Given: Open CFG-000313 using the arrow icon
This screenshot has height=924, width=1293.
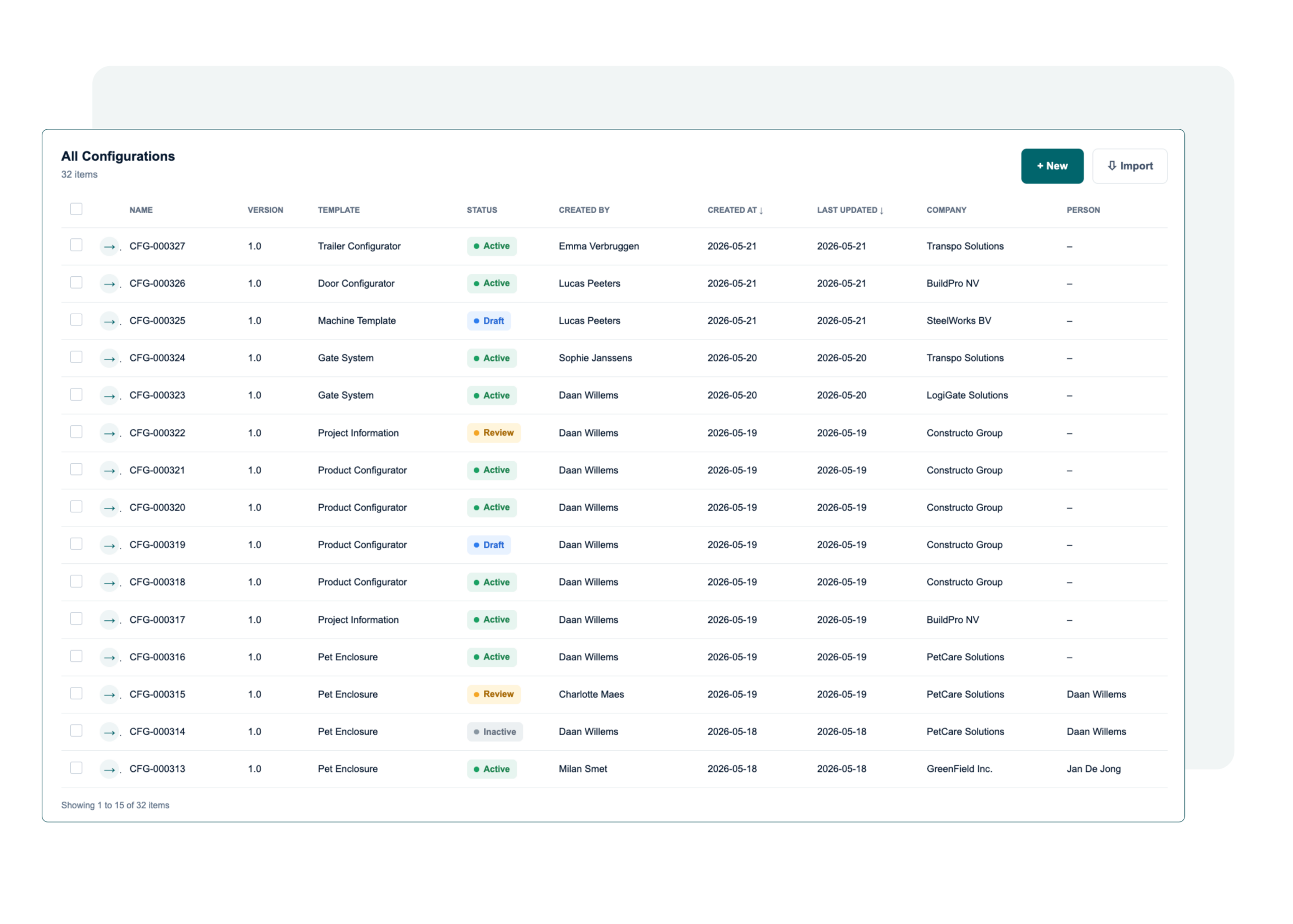Looking at the screenshot, I should coord(109,769).
